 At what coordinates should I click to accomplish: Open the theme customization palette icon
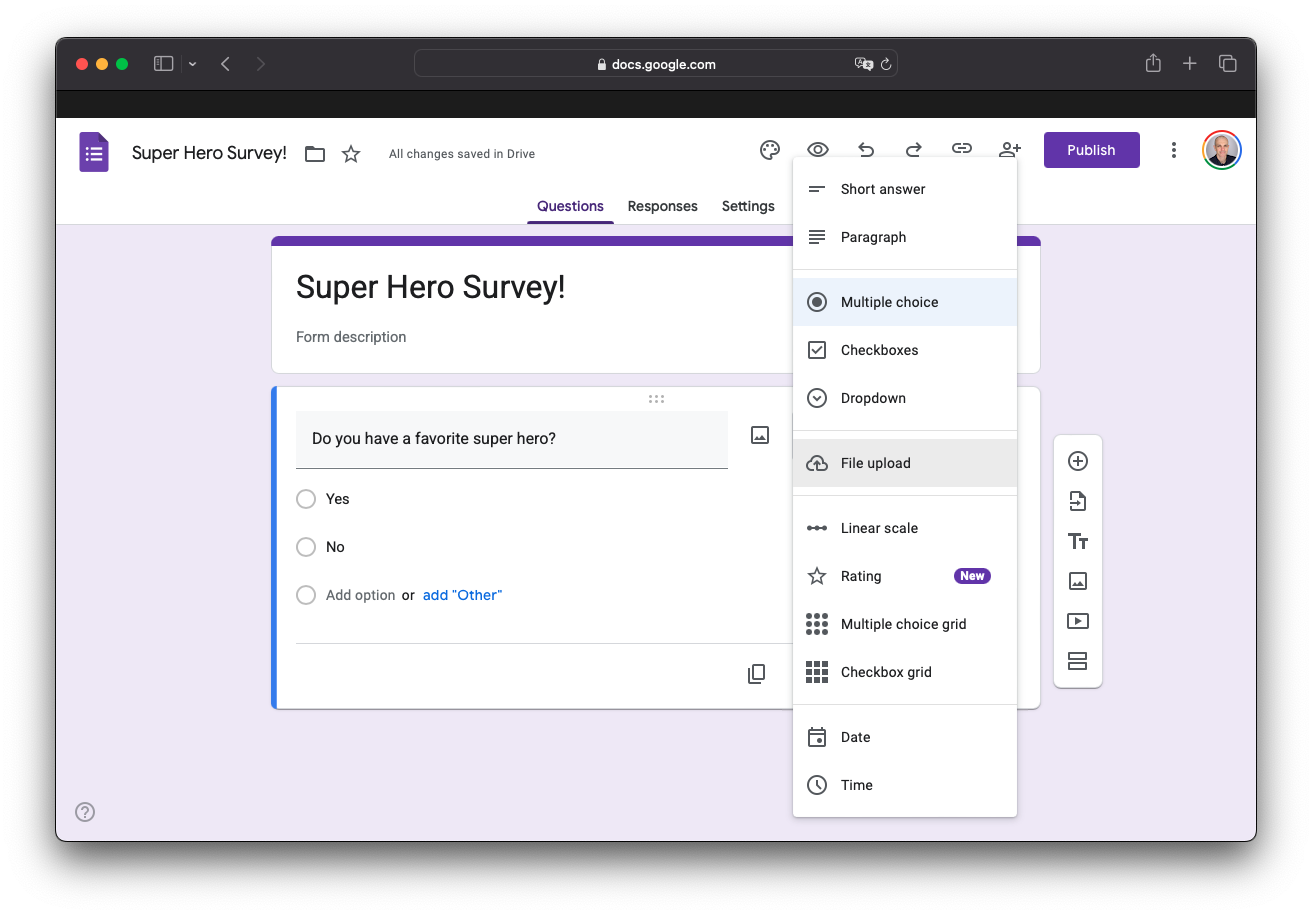[x=769, y=150]
